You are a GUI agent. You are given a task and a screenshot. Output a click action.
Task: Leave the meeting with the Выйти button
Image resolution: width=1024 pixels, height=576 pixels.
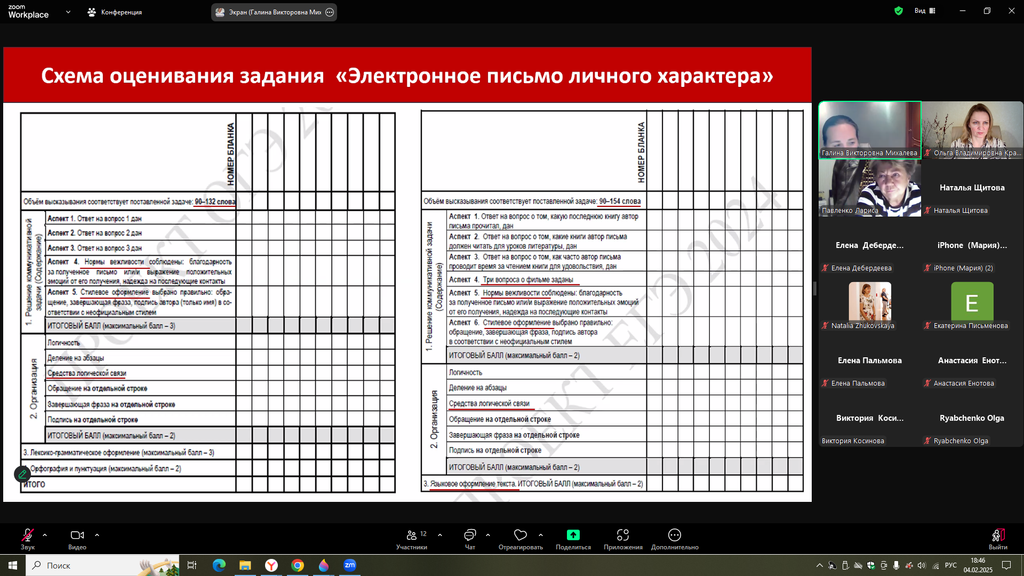(x=997, y=539)
